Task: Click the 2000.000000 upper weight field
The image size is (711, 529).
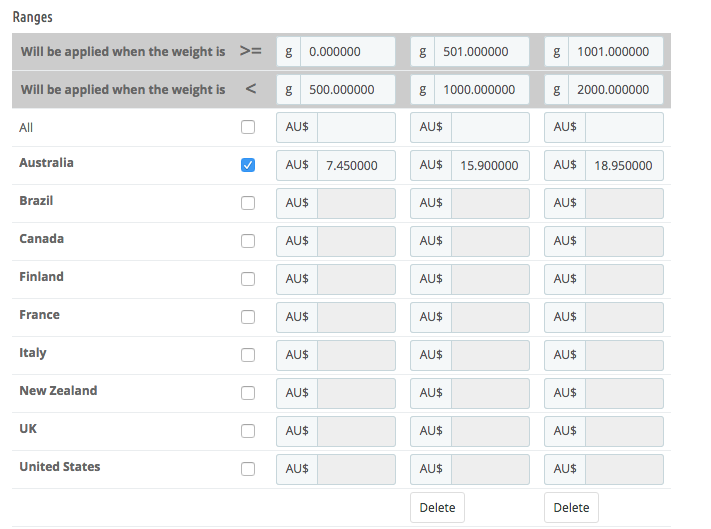Action: tap(615, 90)
